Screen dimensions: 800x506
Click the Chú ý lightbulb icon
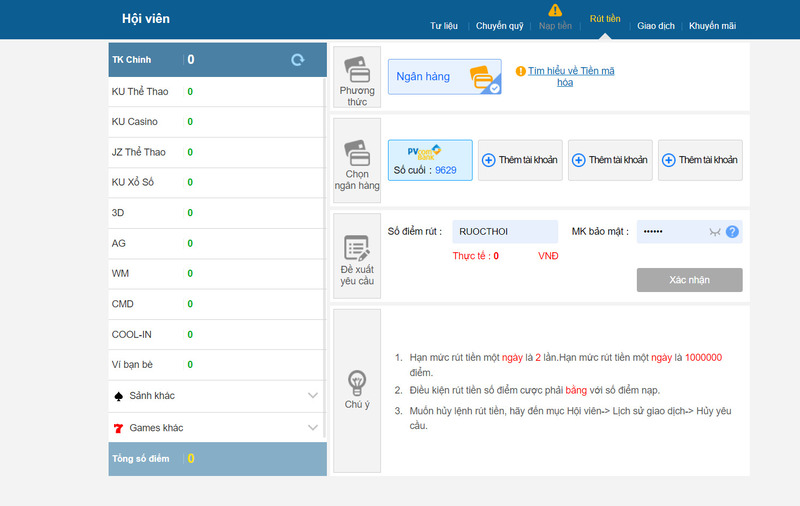coord(357,382)
